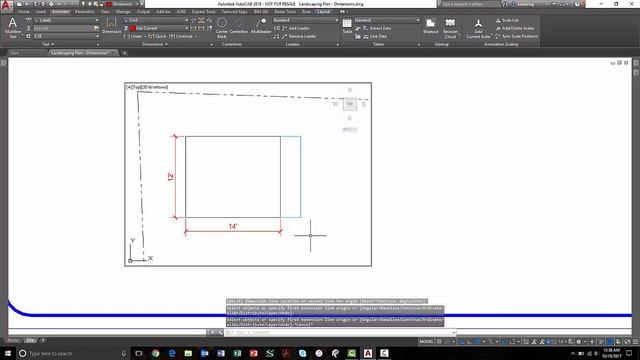
Task: Toggle Clean Screen in status bar
Action: [627, 341]
